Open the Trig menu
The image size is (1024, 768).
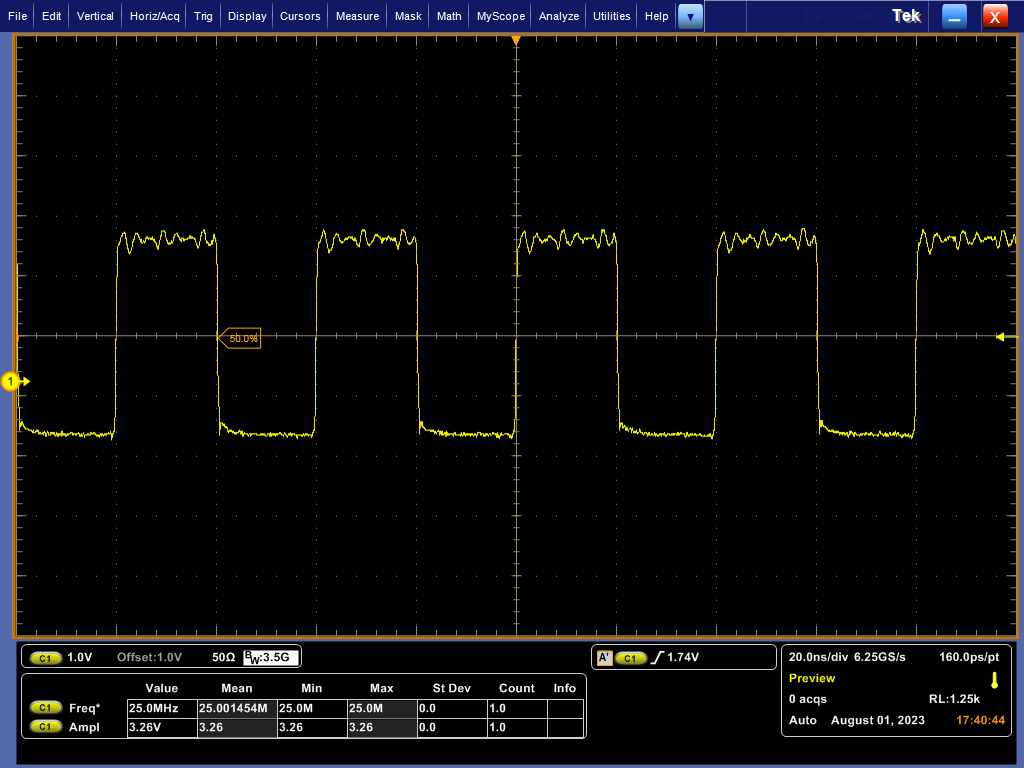(203, 16)
